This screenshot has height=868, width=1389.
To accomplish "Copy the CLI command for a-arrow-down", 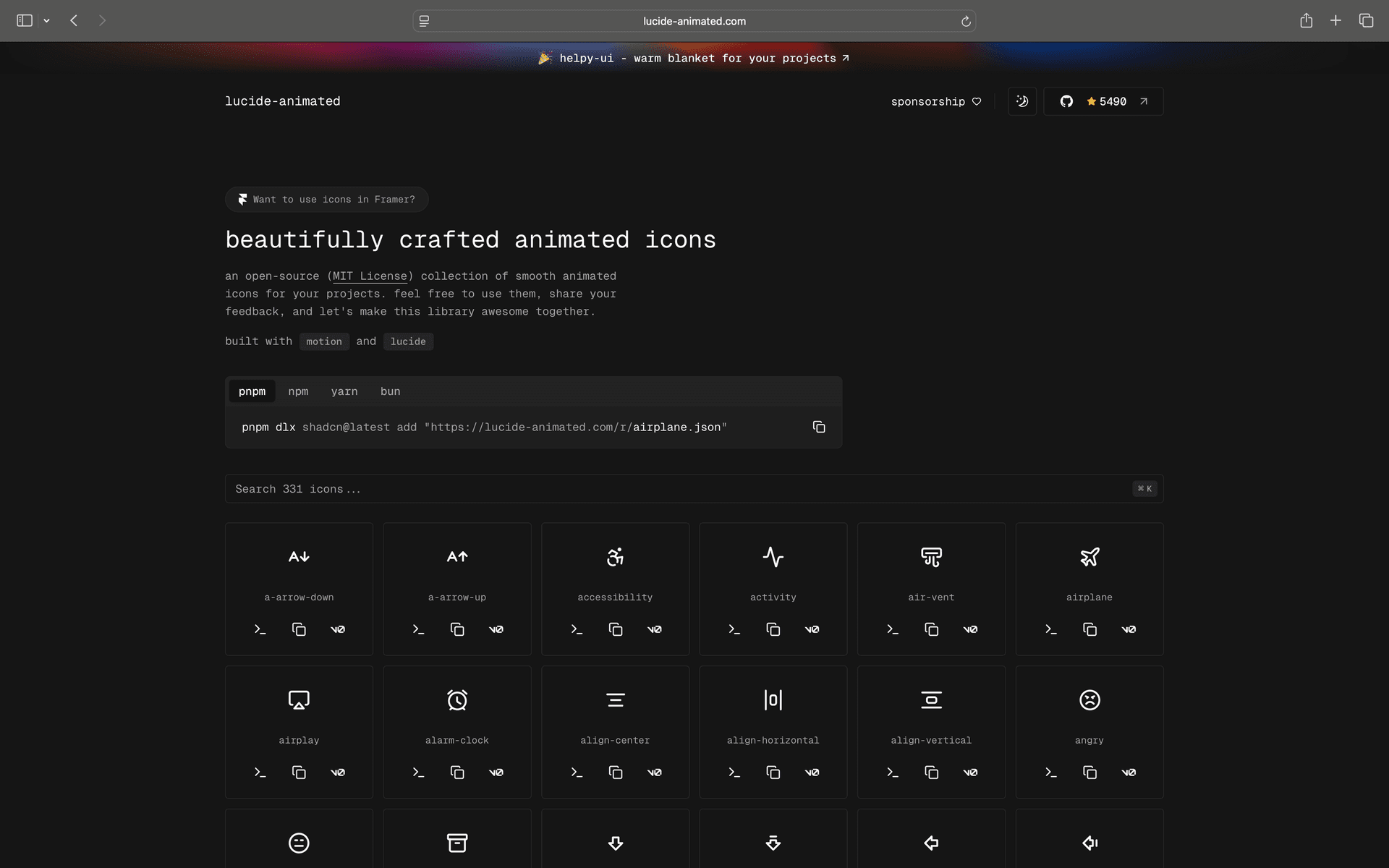I will (260, 629).
